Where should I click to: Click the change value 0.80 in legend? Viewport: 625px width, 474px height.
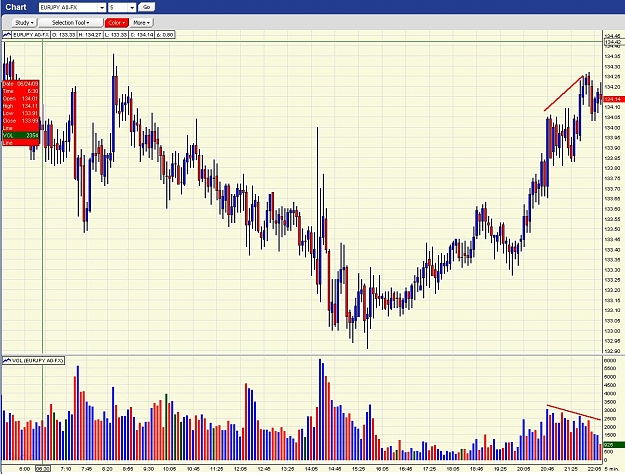(x=165, y=35)
